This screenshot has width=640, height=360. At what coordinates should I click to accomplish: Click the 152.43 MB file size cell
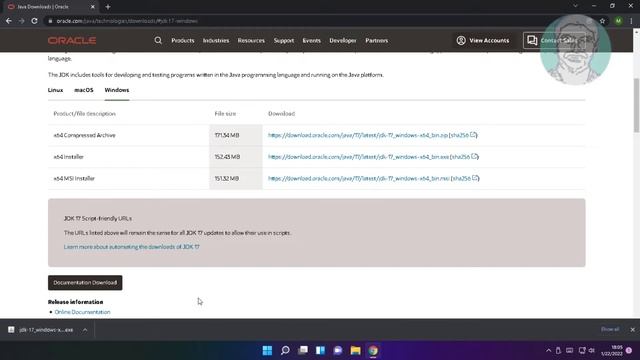(x=236, y=157)
